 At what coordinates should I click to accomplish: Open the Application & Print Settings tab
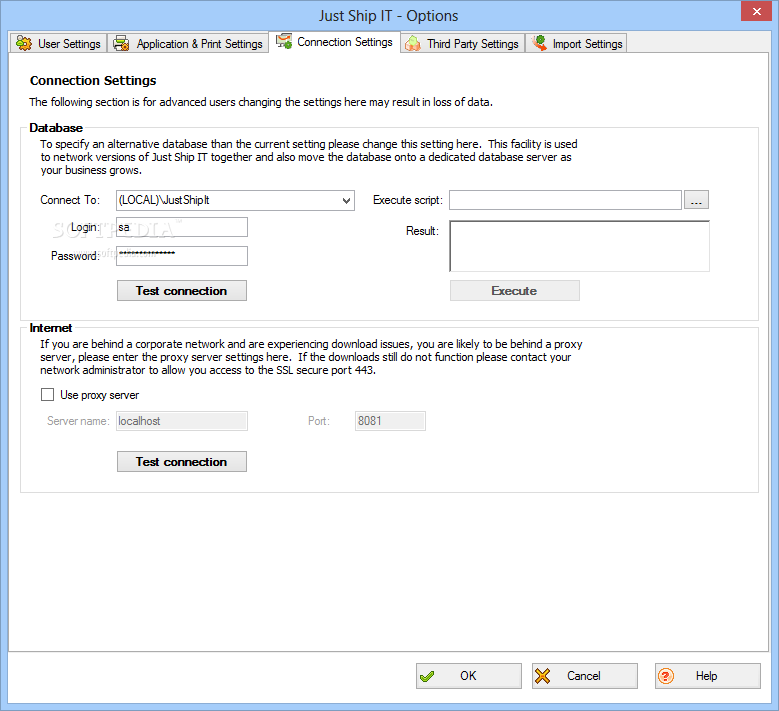pos(188,44)
